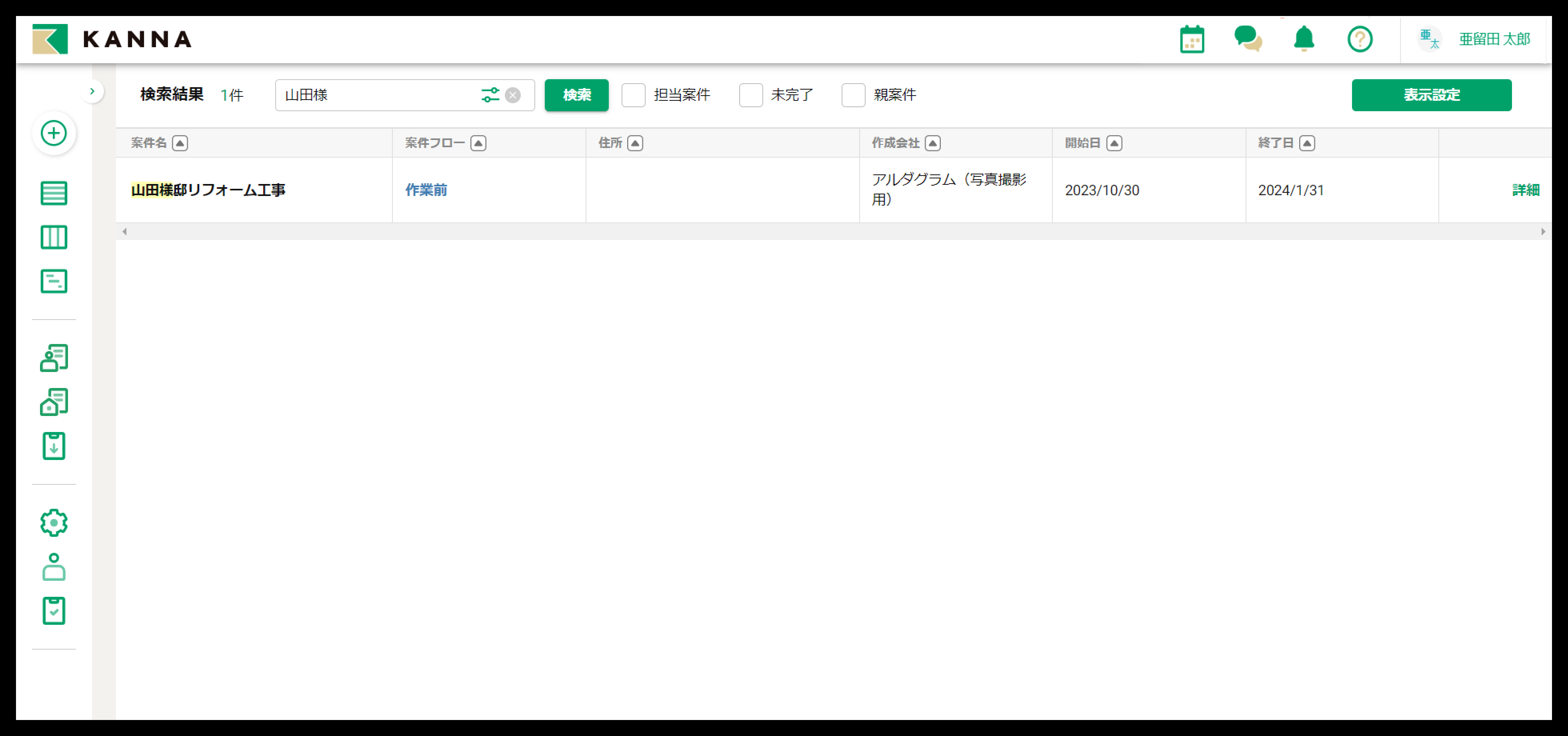Toggle the 親案件 checkbox

click(x=853, y=95)
